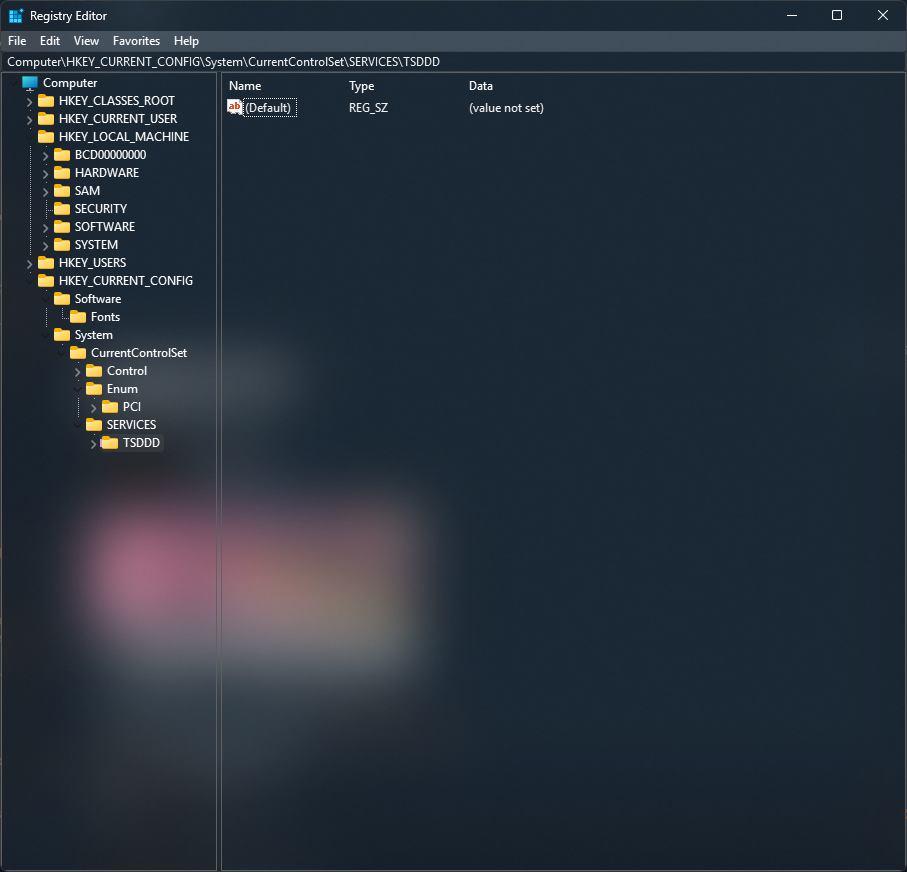This screenshot has height=872, width=907.
Task: Select the CurrentControlSet key label
Action: (139, 352)
